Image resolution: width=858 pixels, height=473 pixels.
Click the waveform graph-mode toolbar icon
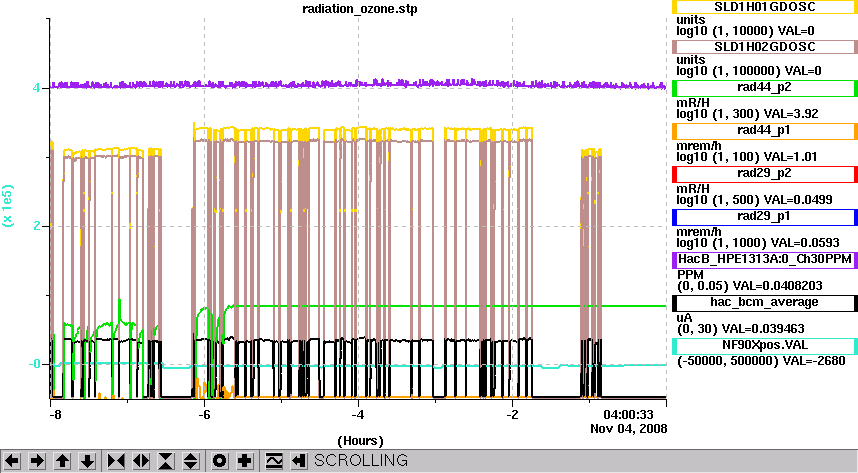pyautogui.click(x=274, y=461)
